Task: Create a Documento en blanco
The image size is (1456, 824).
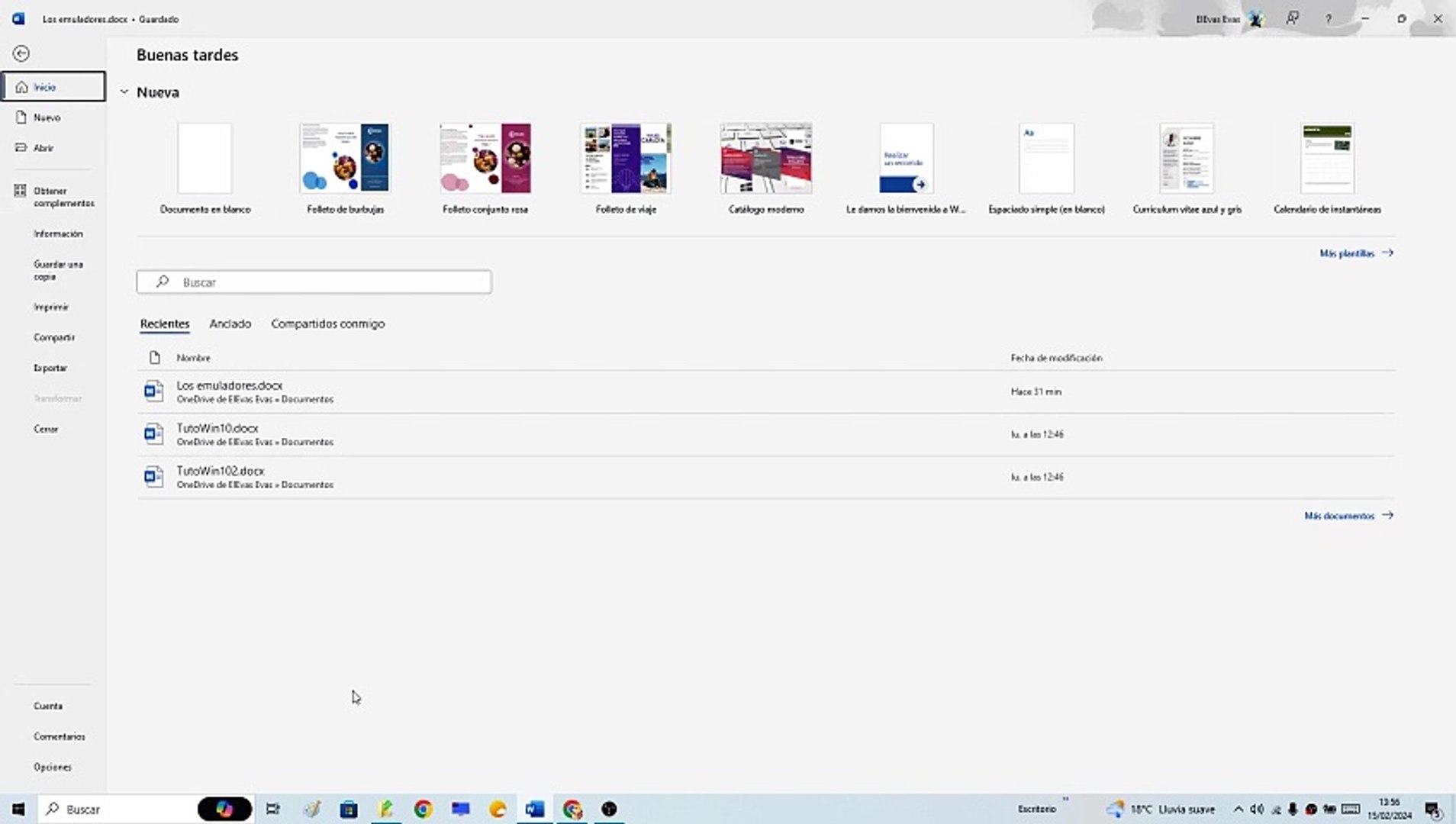Action: coord(205,169)
